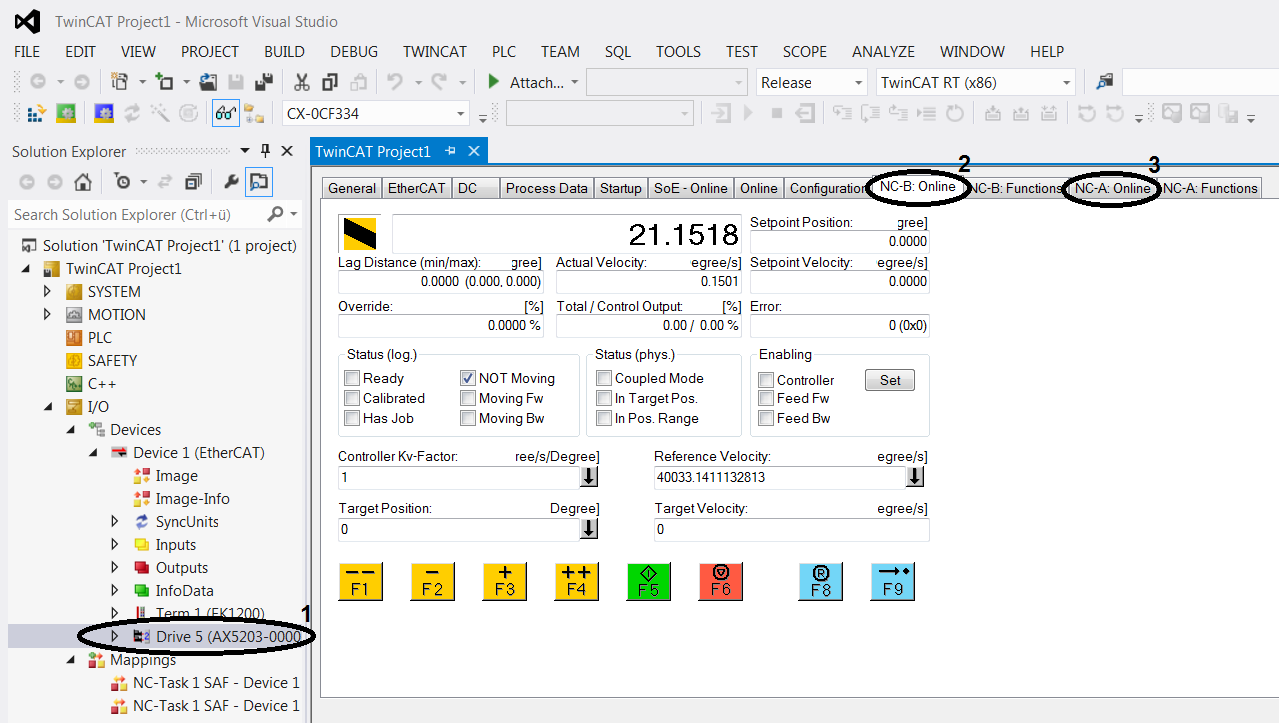Screen dimensions: 1279x723
Task: Click the Solution Explorer Home icon
Action: 83,182
